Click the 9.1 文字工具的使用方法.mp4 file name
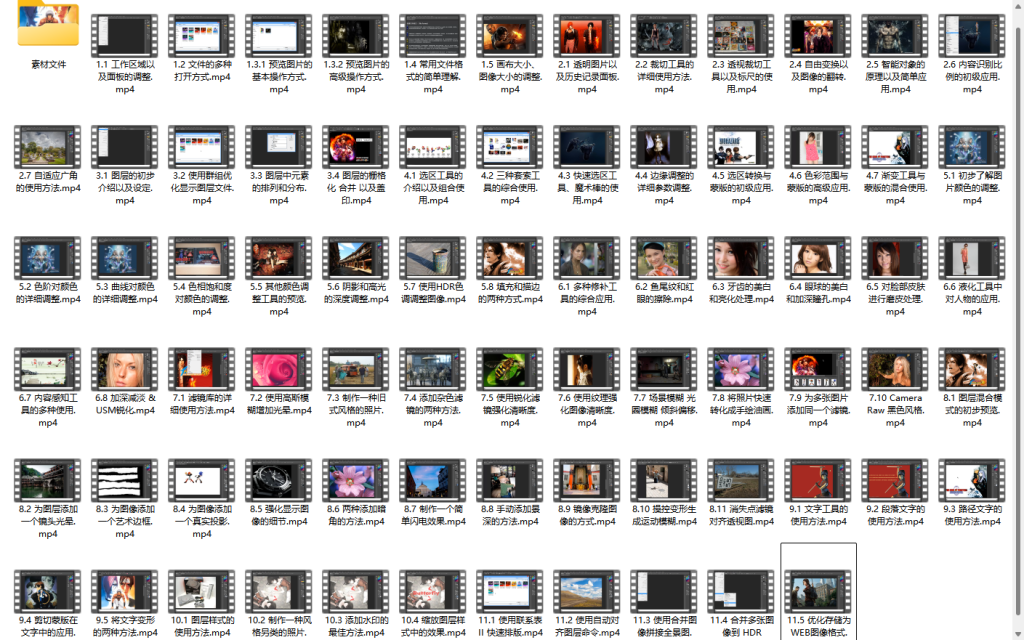The image size is (1024, 640). point(818,514)
